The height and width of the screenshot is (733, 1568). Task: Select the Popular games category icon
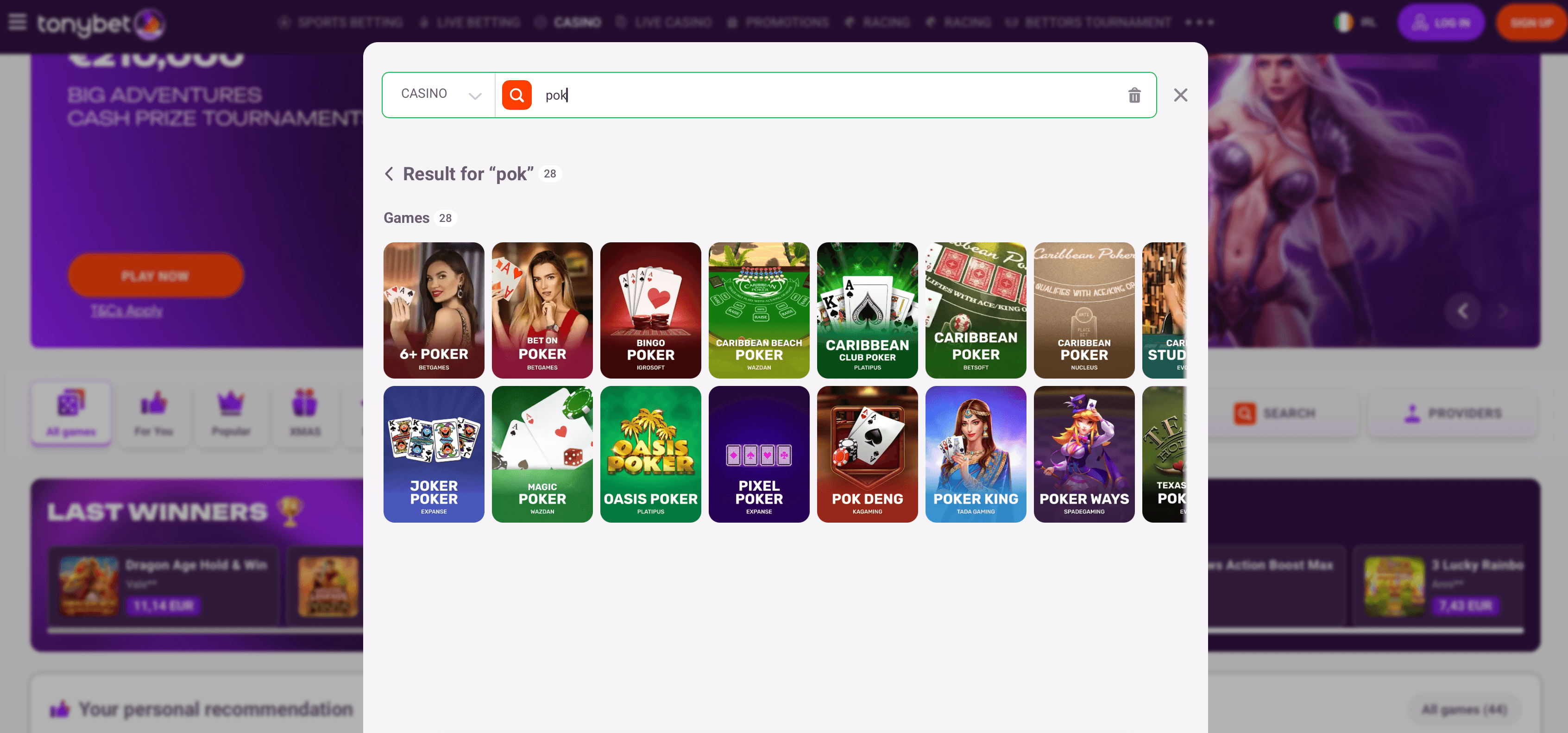(231, 413)
